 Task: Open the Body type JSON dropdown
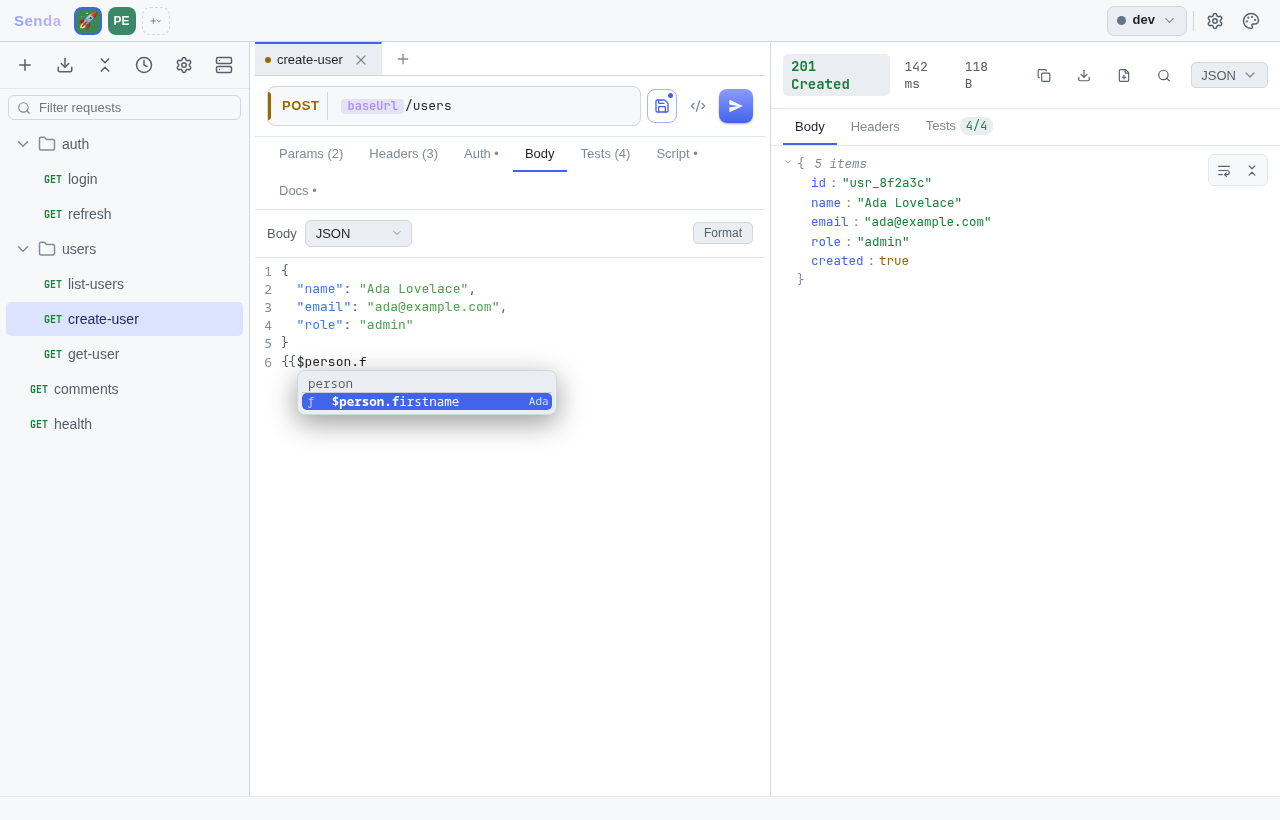pos(358,234)
